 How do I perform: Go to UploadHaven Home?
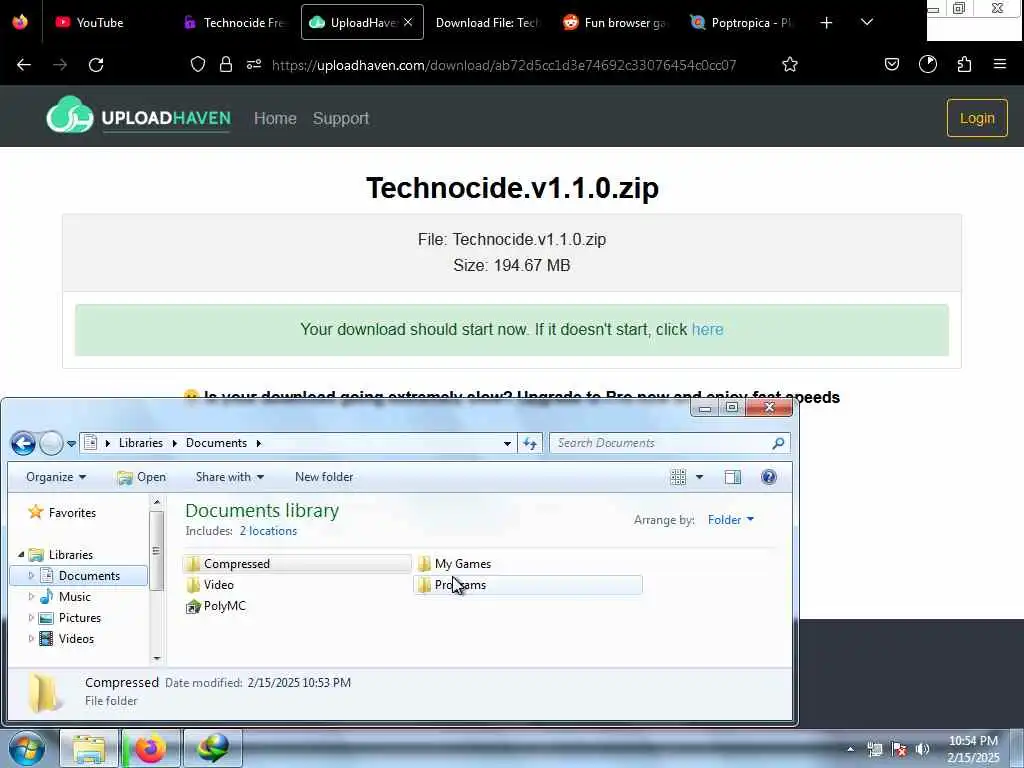(275, 118)
